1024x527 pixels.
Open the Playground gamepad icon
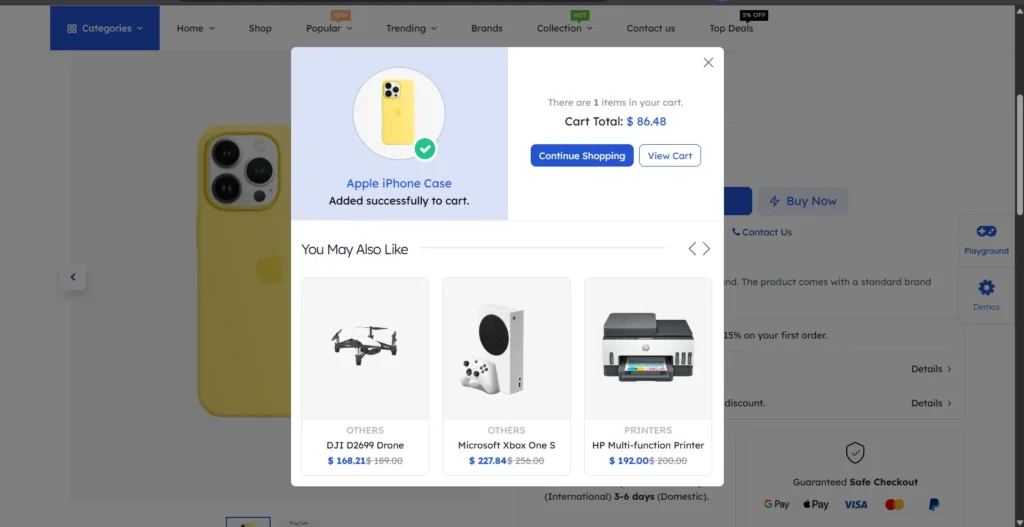pyautogui.click(x=986, y=232)
